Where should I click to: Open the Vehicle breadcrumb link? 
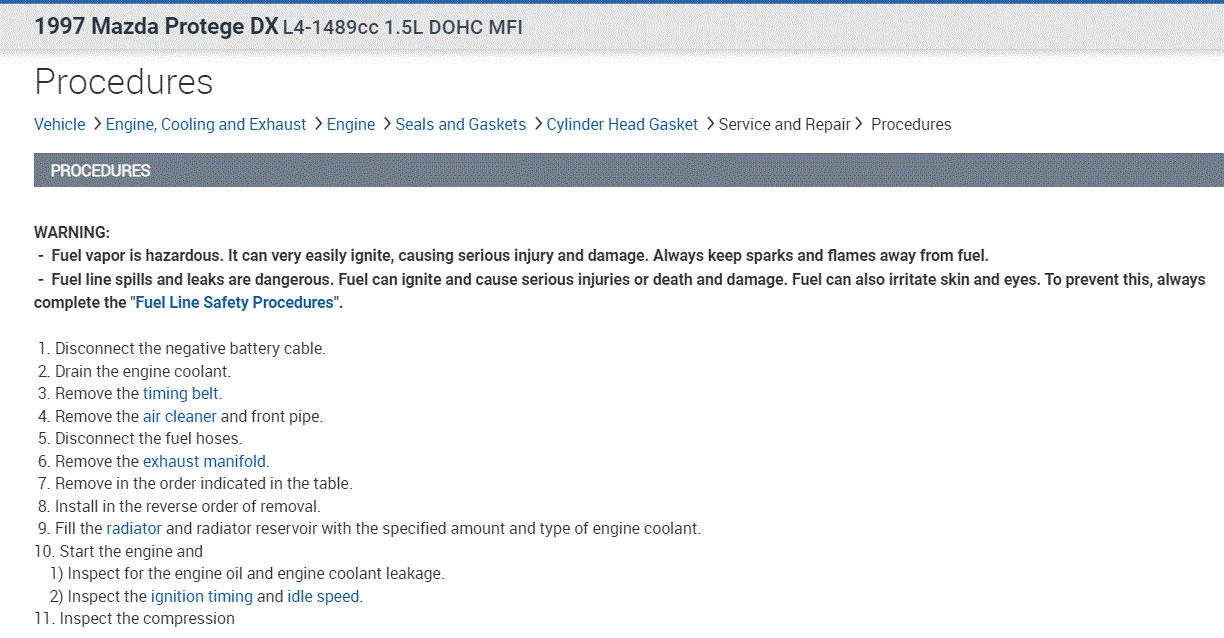[x=59, y=125]
